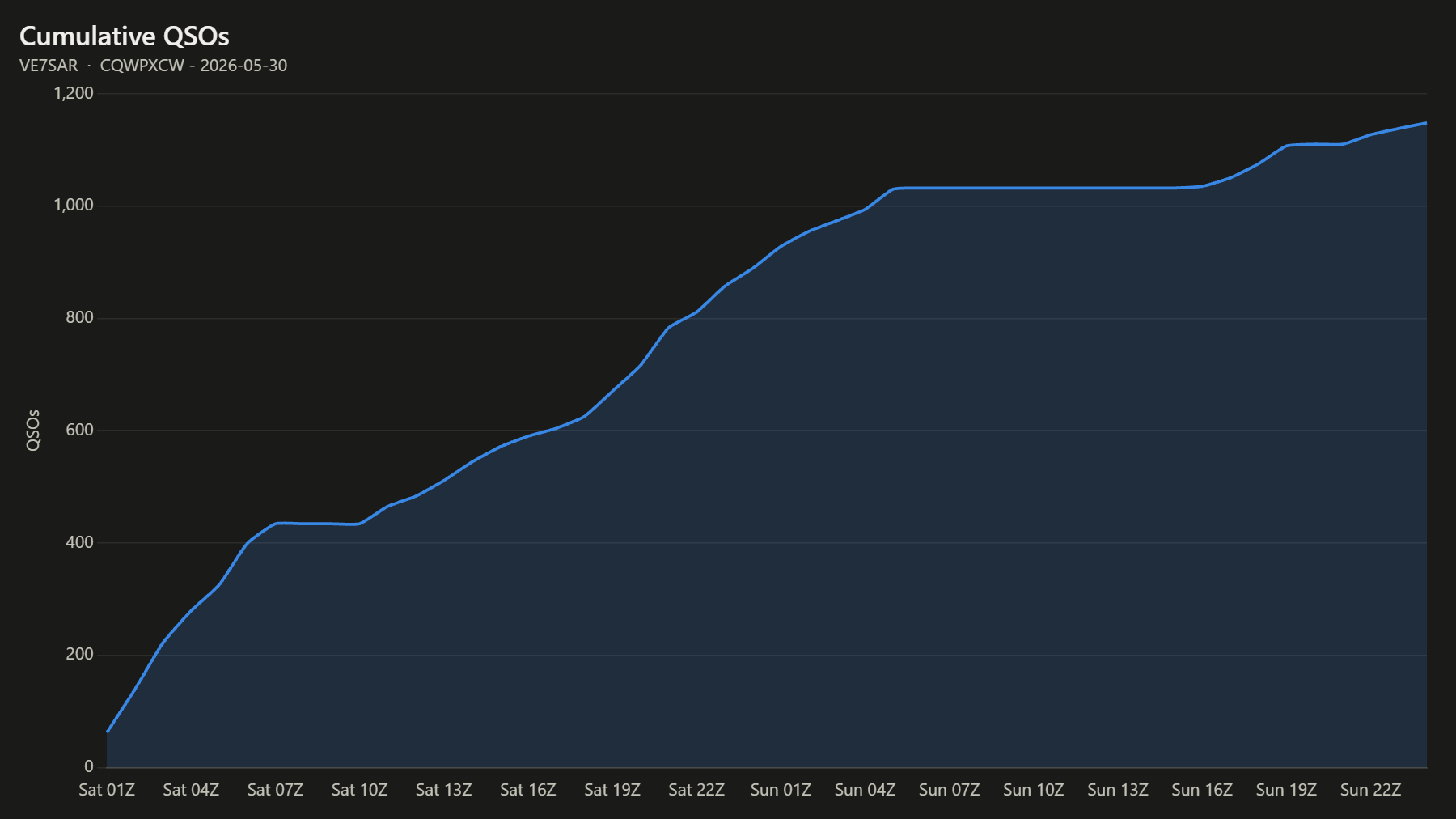Click the 800 y-axis label

[80, 317]
